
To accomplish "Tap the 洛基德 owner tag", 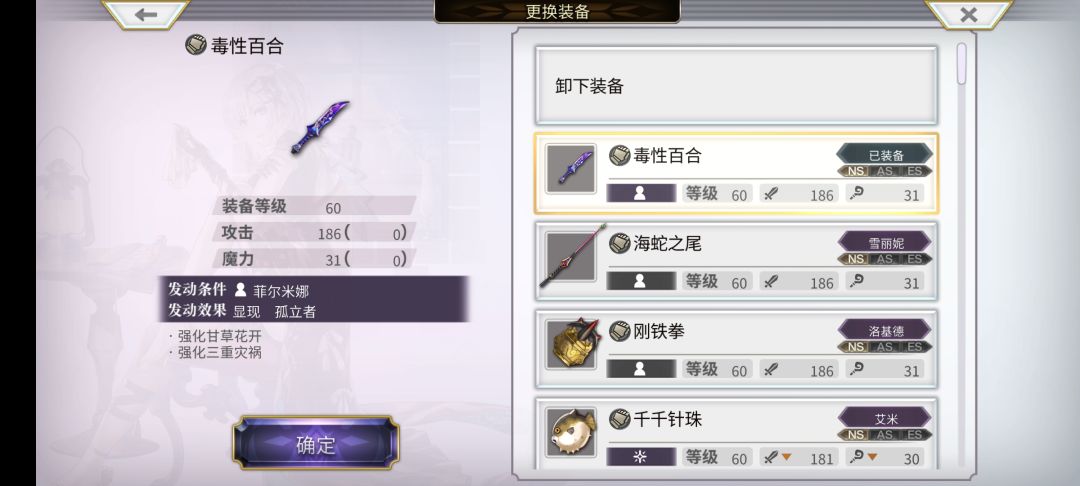I will (884, 330).
